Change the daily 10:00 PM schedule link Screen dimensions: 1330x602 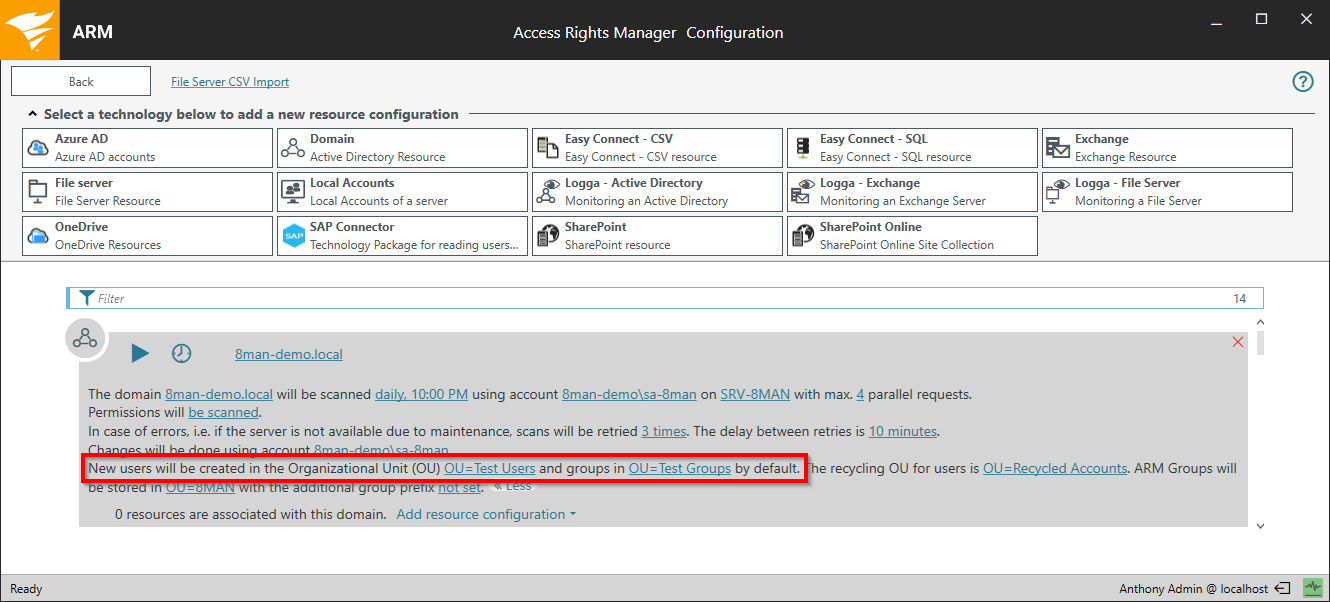click(421, 394)
